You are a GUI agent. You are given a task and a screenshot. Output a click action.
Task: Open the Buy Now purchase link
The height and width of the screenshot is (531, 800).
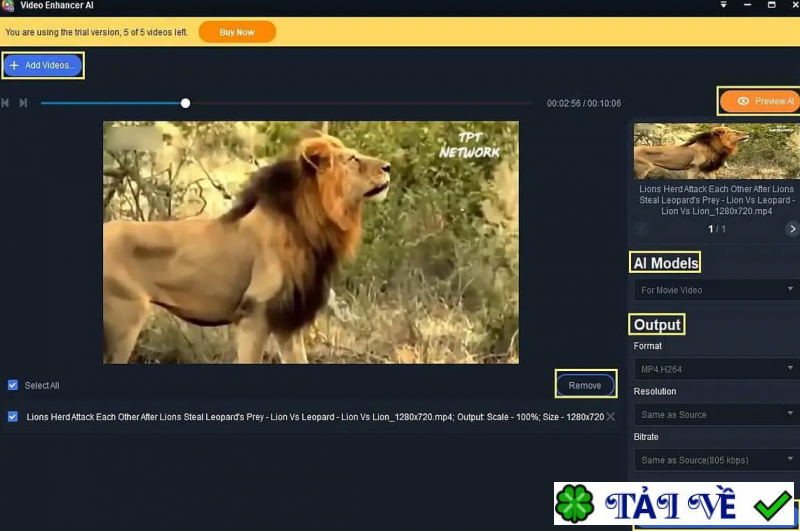(x=237, y=32)
